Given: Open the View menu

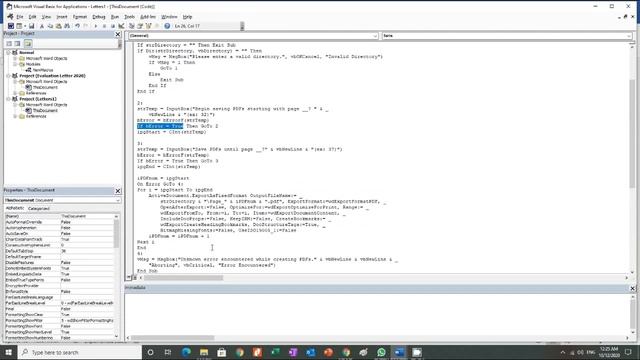Looking at the screenshot, I should [46, 17].
